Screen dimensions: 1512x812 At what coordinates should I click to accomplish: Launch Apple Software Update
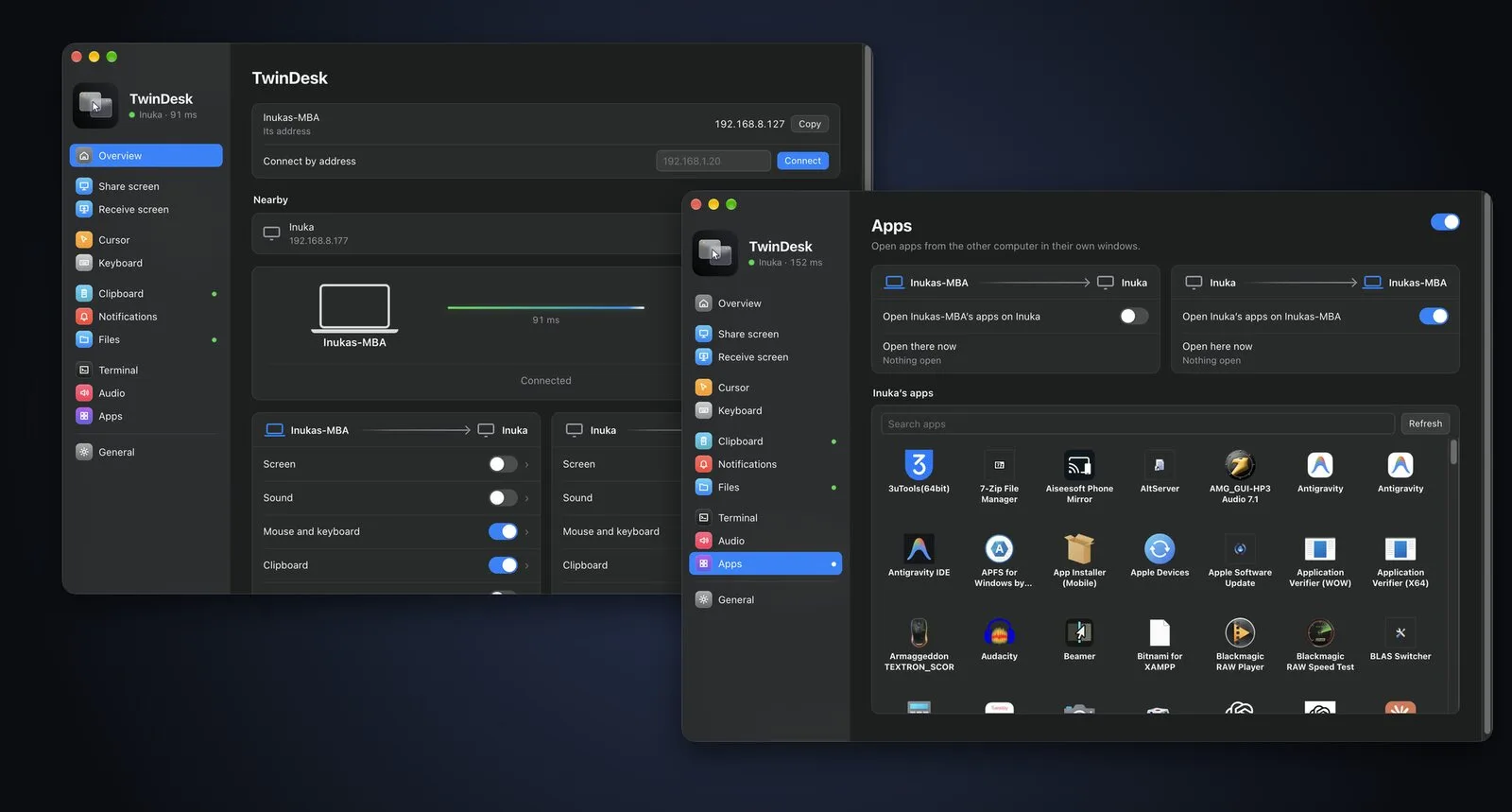tap(1240, 549)
